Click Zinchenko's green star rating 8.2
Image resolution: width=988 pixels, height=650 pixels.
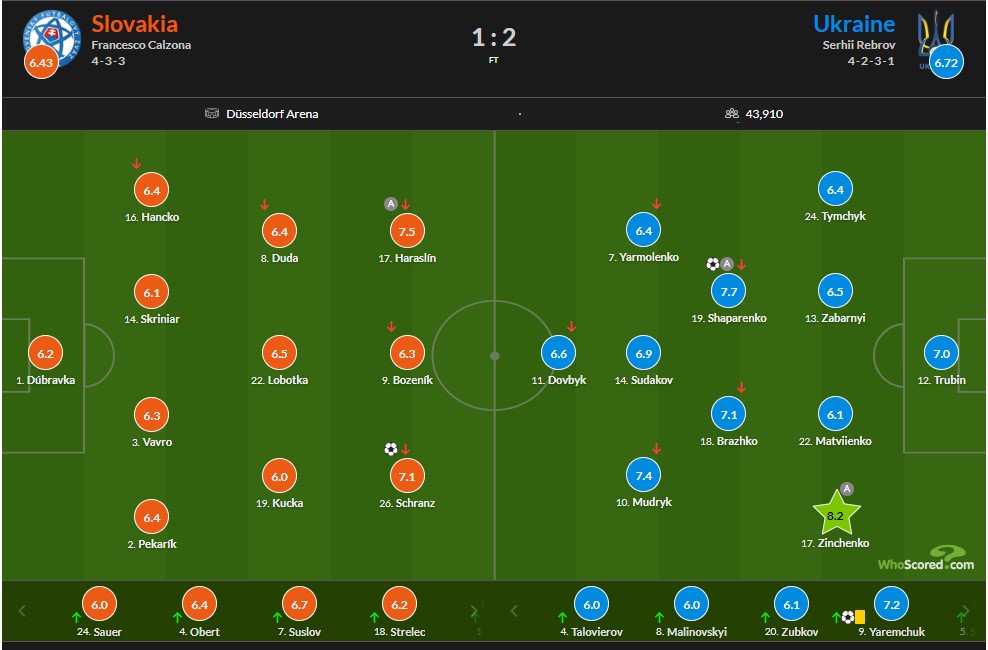click(836, 514)
